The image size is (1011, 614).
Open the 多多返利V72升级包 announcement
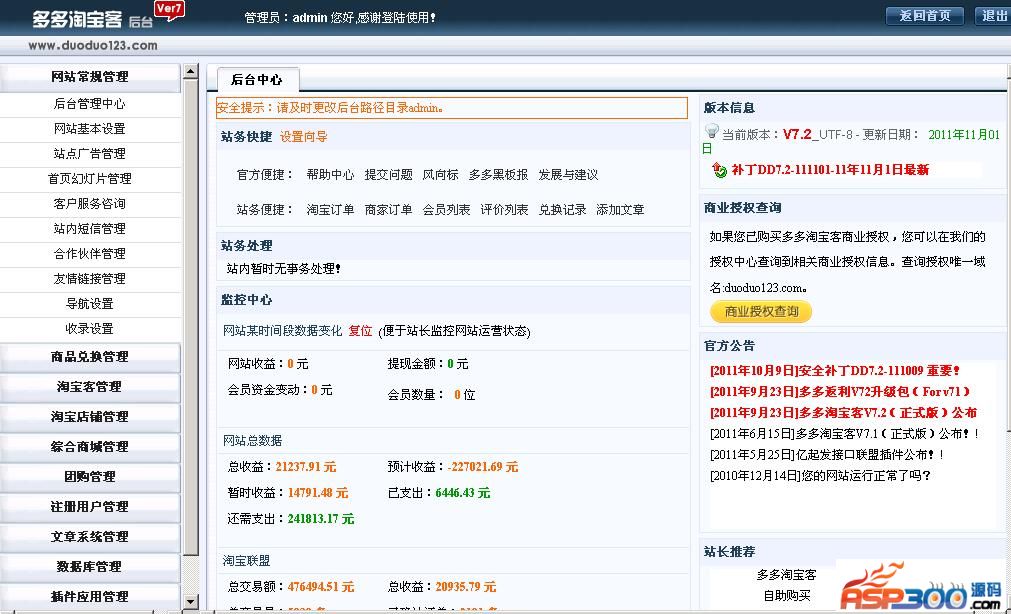coord(840,392)
